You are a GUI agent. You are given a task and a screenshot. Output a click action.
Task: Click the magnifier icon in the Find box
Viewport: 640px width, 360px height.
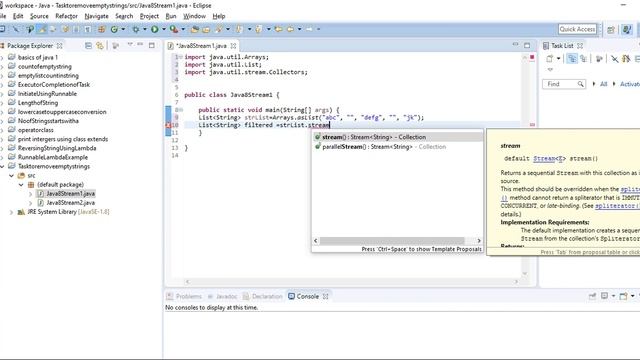580,84
